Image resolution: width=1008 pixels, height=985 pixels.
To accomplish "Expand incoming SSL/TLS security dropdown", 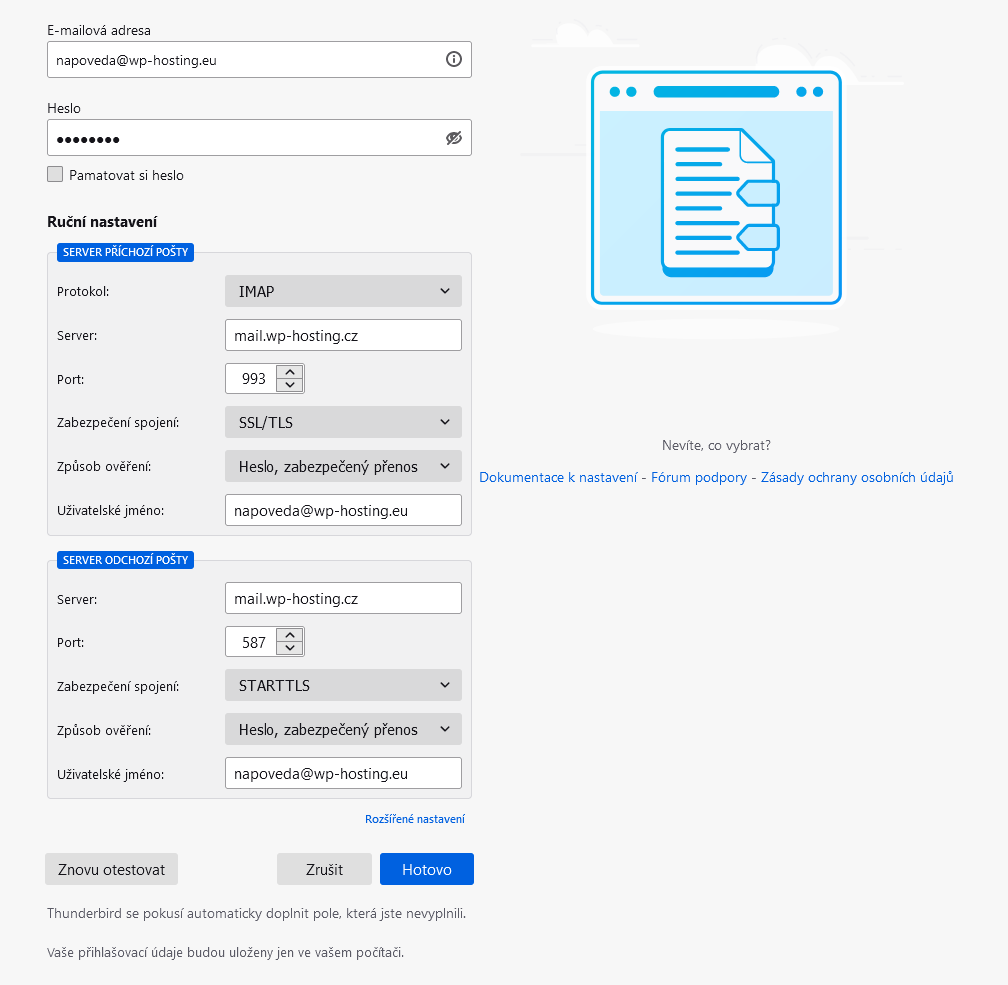I will (x=343, y=422).
